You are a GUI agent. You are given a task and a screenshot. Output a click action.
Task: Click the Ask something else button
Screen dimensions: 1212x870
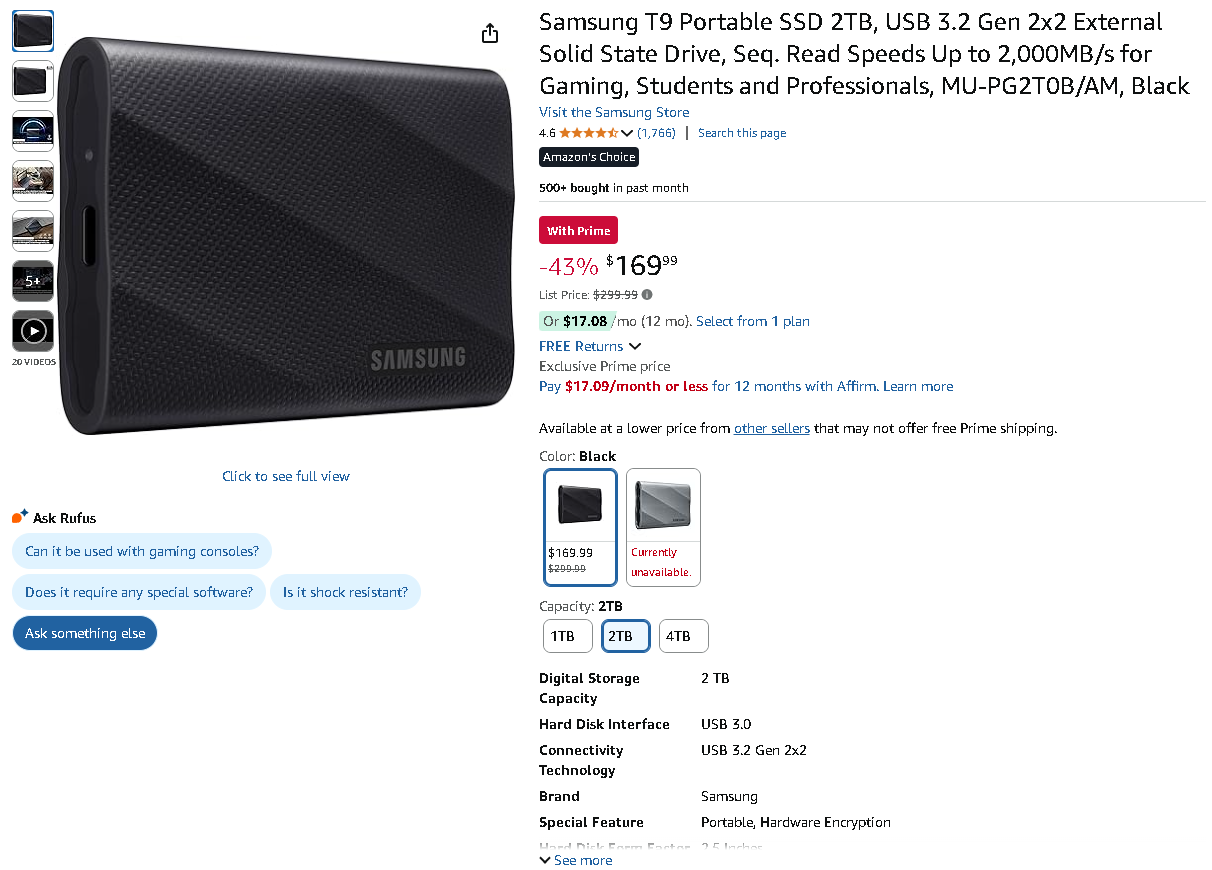[x=85, y=633]
